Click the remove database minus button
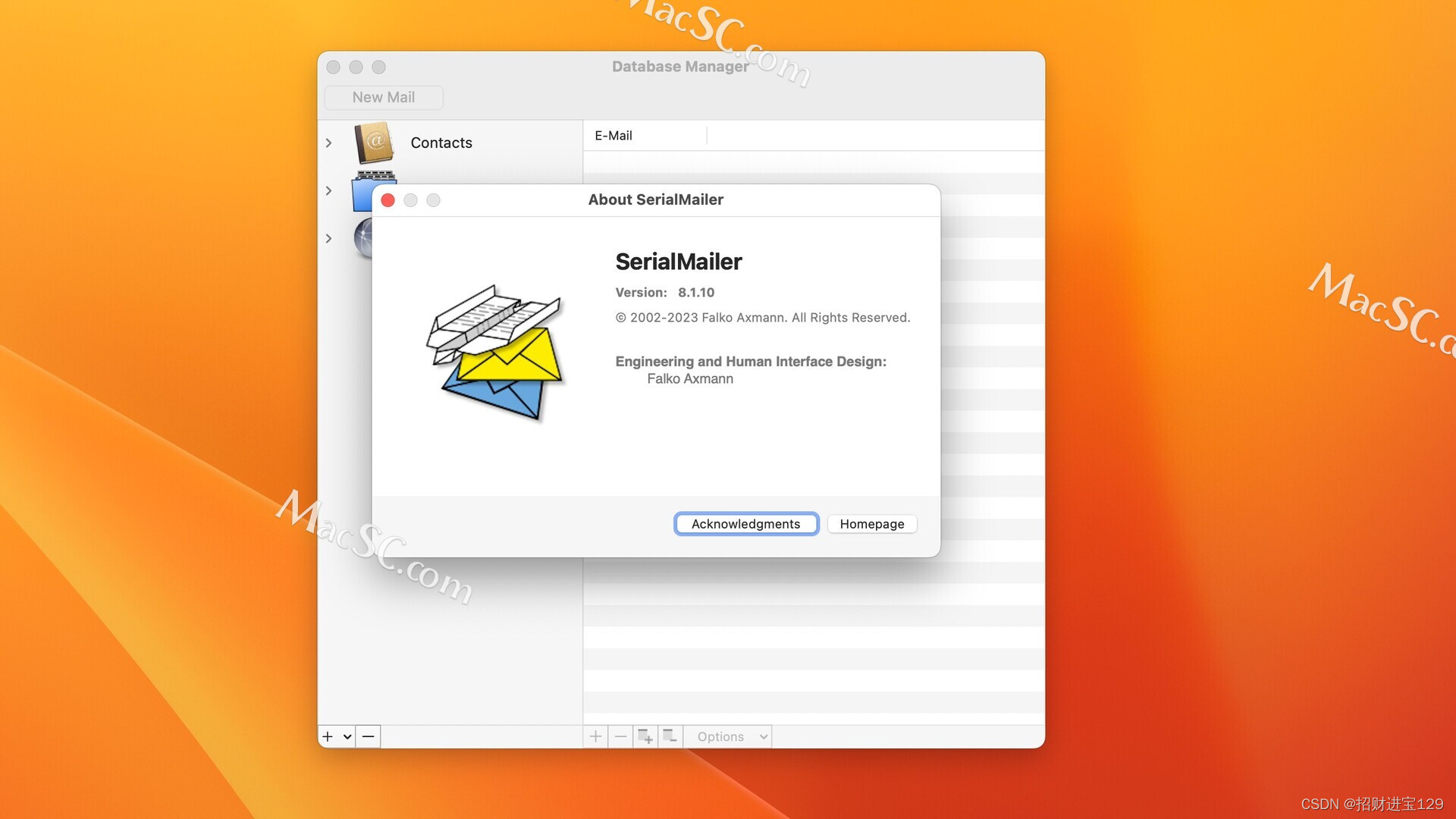This screenshot has width=1456, height=819. [369, 736]
